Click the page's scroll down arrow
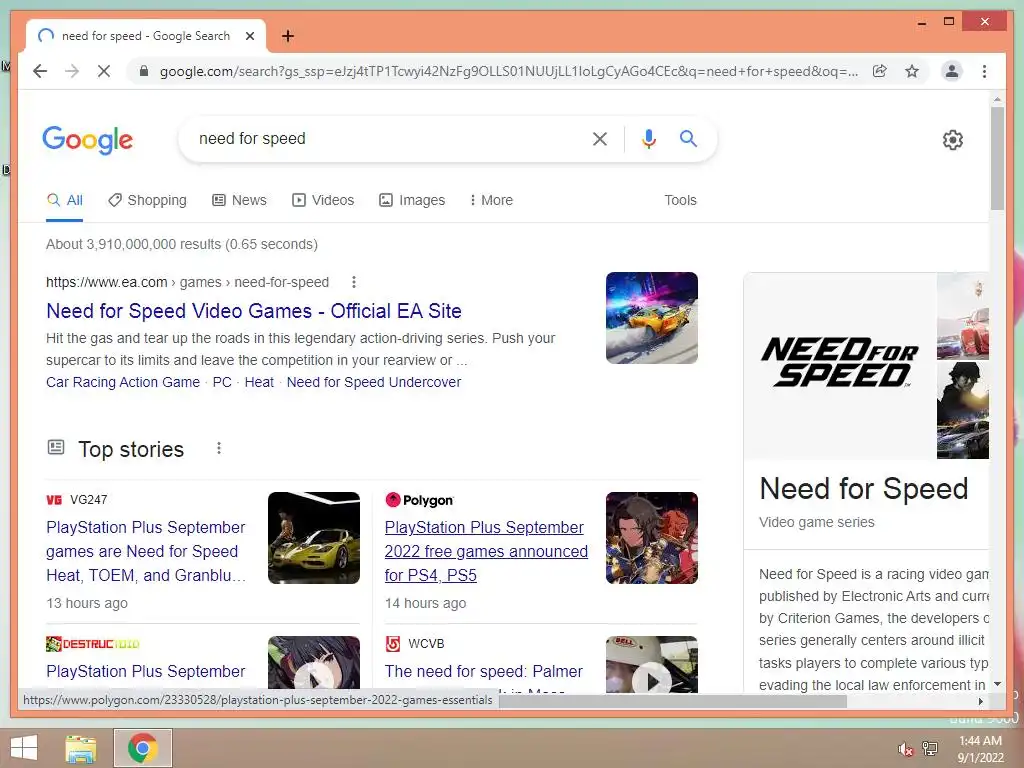This screenshot has height=768, width=1024. pyautogui.click(x=997, y=684)
